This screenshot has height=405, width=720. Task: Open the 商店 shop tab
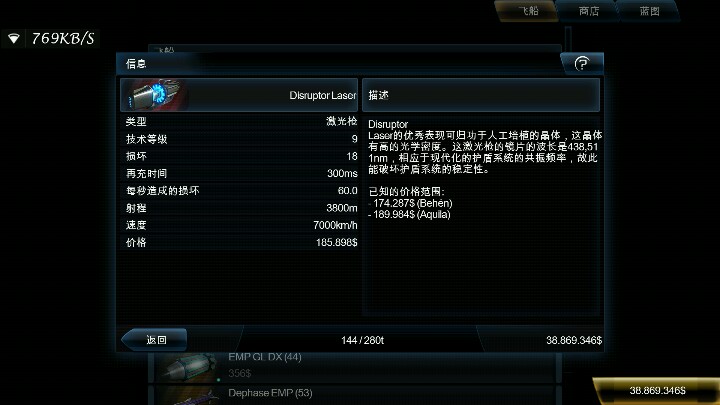pyautogui.click(x=588, y=11)
